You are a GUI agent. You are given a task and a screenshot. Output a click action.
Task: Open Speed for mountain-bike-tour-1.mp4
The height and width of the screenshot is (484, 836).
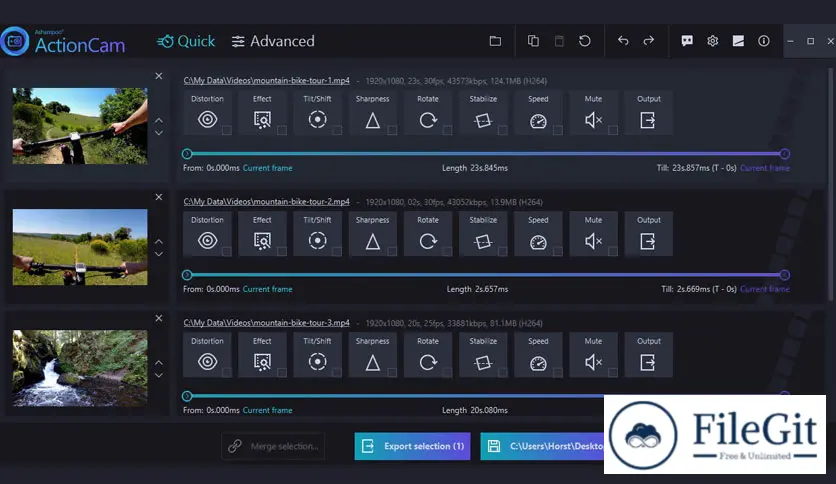[538, 113]
